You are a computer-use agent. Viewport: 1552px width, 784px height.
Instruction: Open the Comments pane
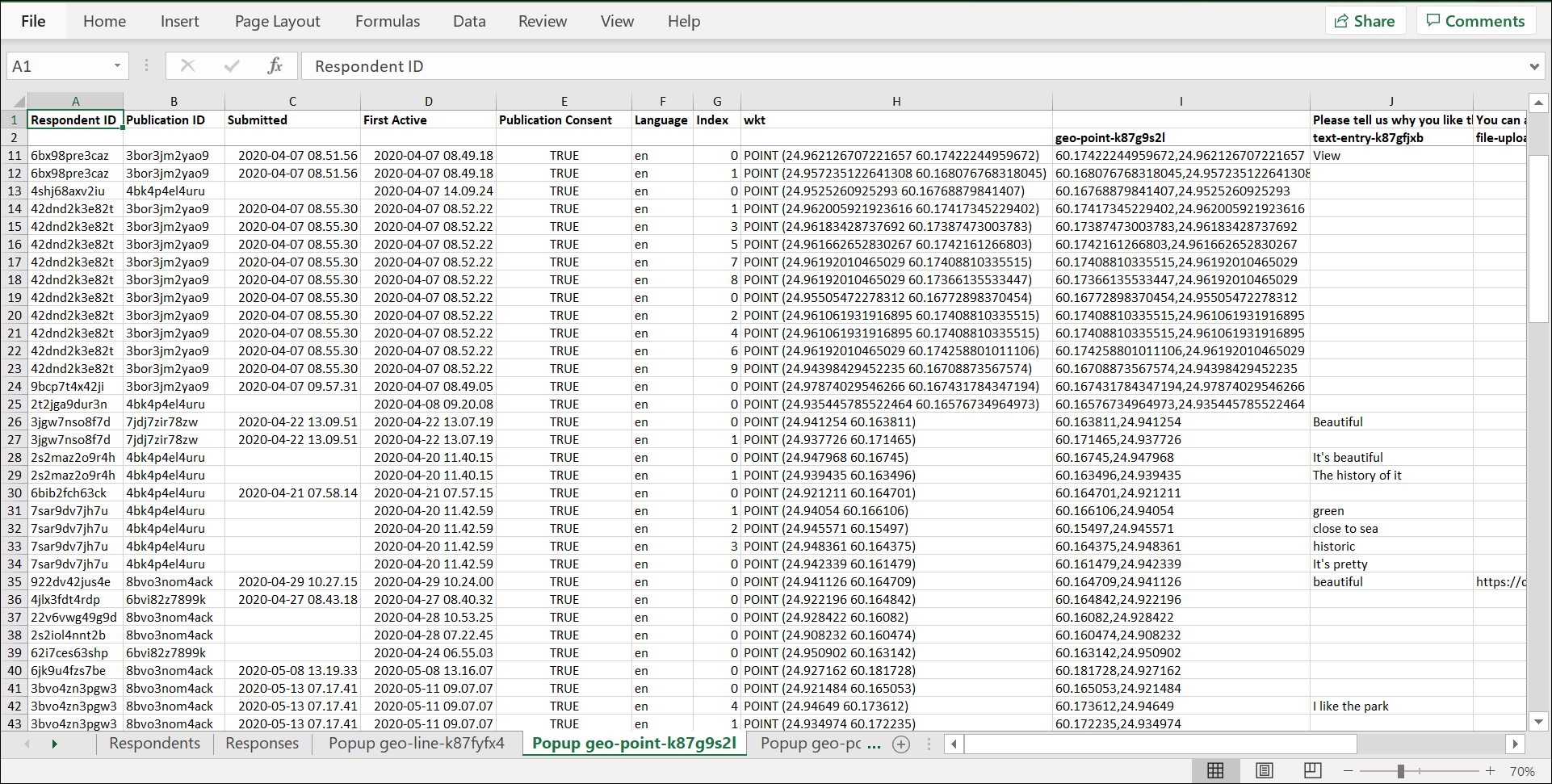coord(1476,21)
